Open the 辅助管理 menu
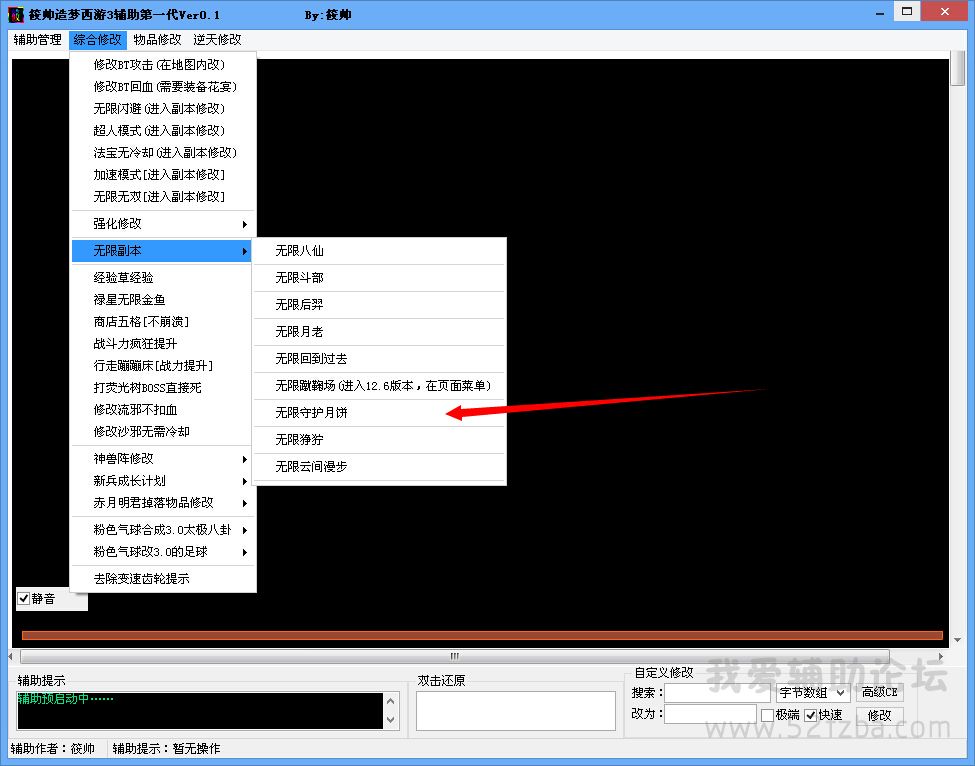 tap(37, 40)
